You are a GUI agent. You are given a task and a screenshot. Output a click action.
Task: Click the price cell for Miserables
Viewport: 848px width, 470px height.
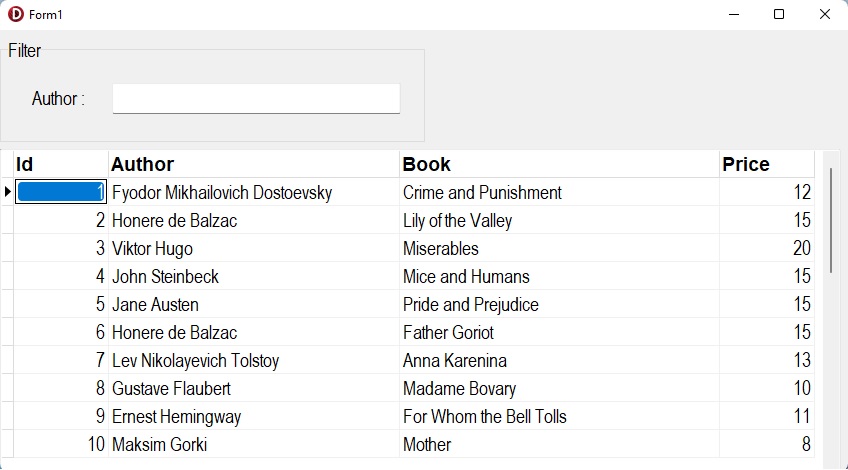(x=766, y=248)
